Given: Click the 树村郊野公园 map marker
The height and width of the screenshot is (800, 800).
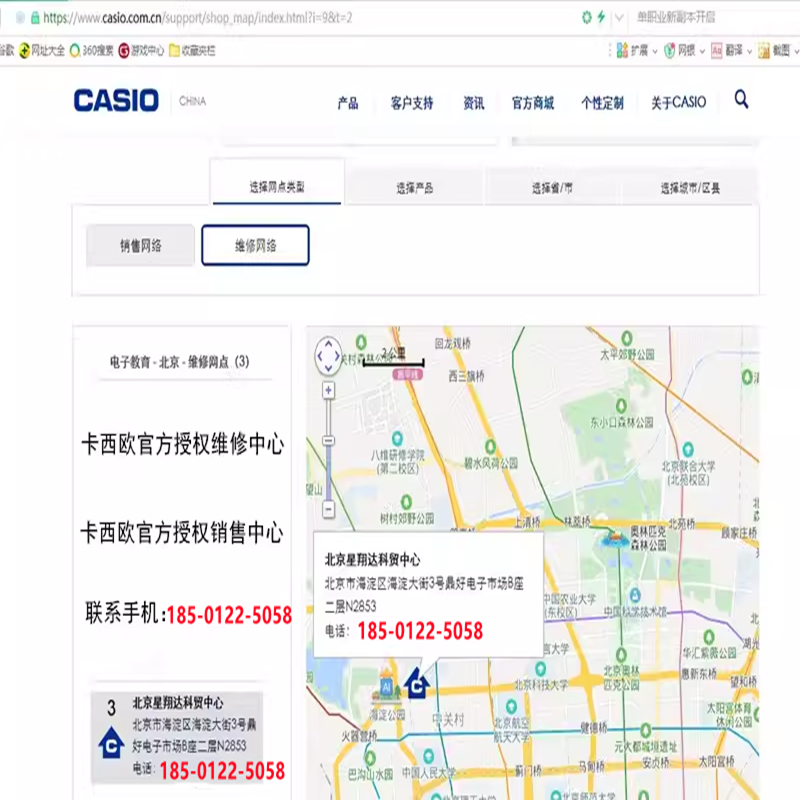Looking at the screenshot, I should pos(406,502).
